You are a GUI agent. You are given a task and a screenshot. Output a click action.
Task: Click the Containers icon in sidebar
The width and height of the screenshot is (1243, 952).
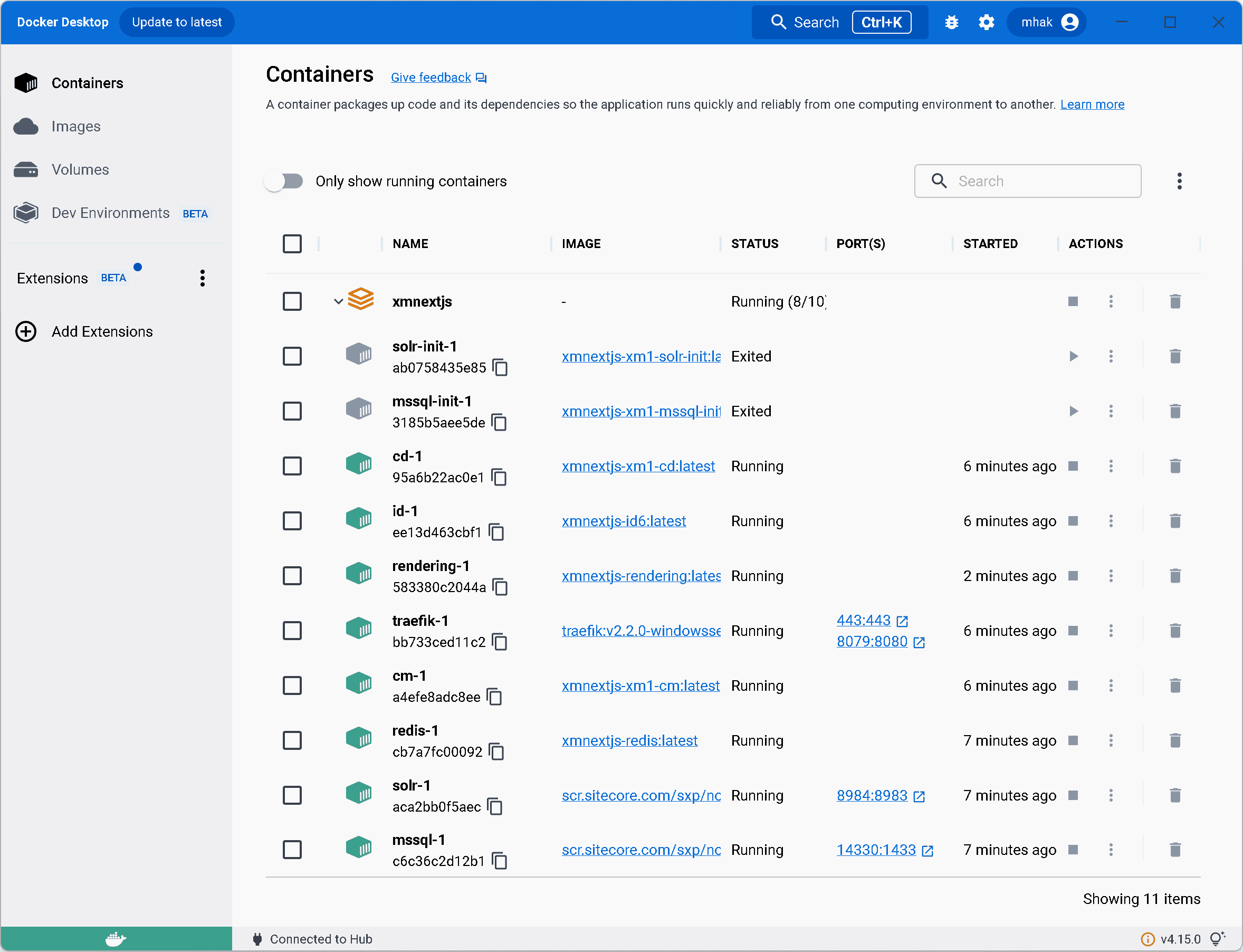click(x=27, y=83)
